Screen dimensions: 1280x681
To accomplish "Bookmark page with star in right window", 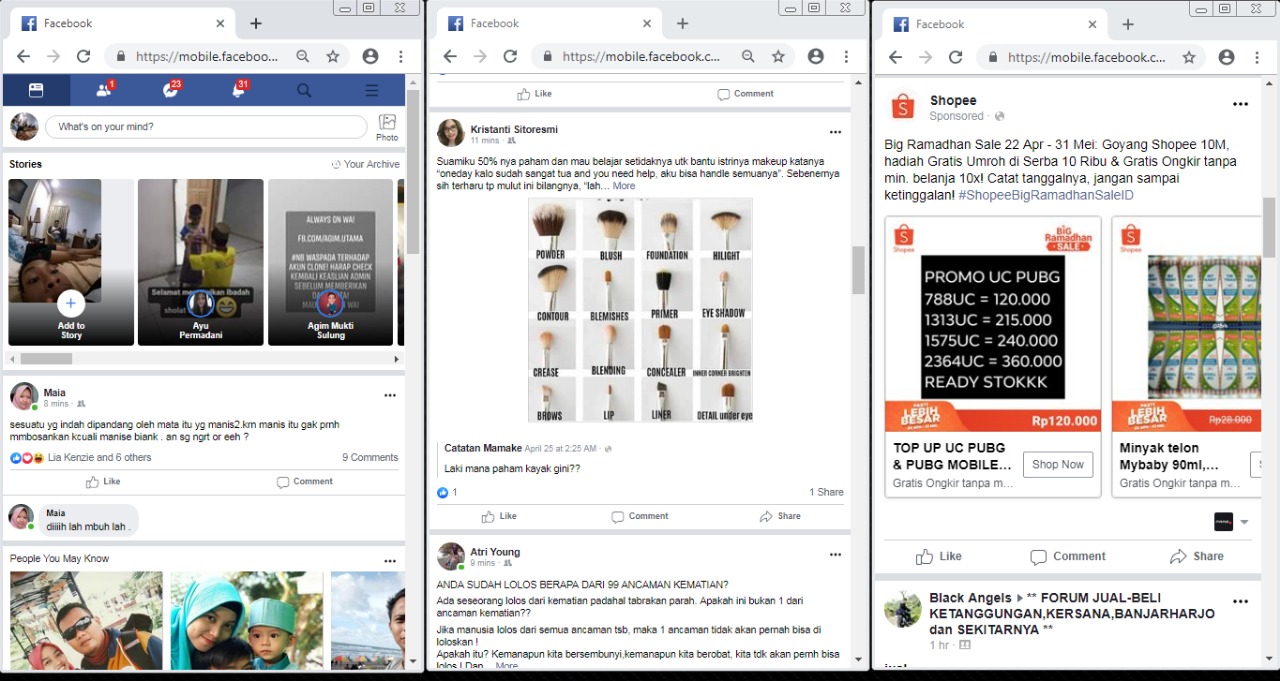I will tap(1189, 57).
